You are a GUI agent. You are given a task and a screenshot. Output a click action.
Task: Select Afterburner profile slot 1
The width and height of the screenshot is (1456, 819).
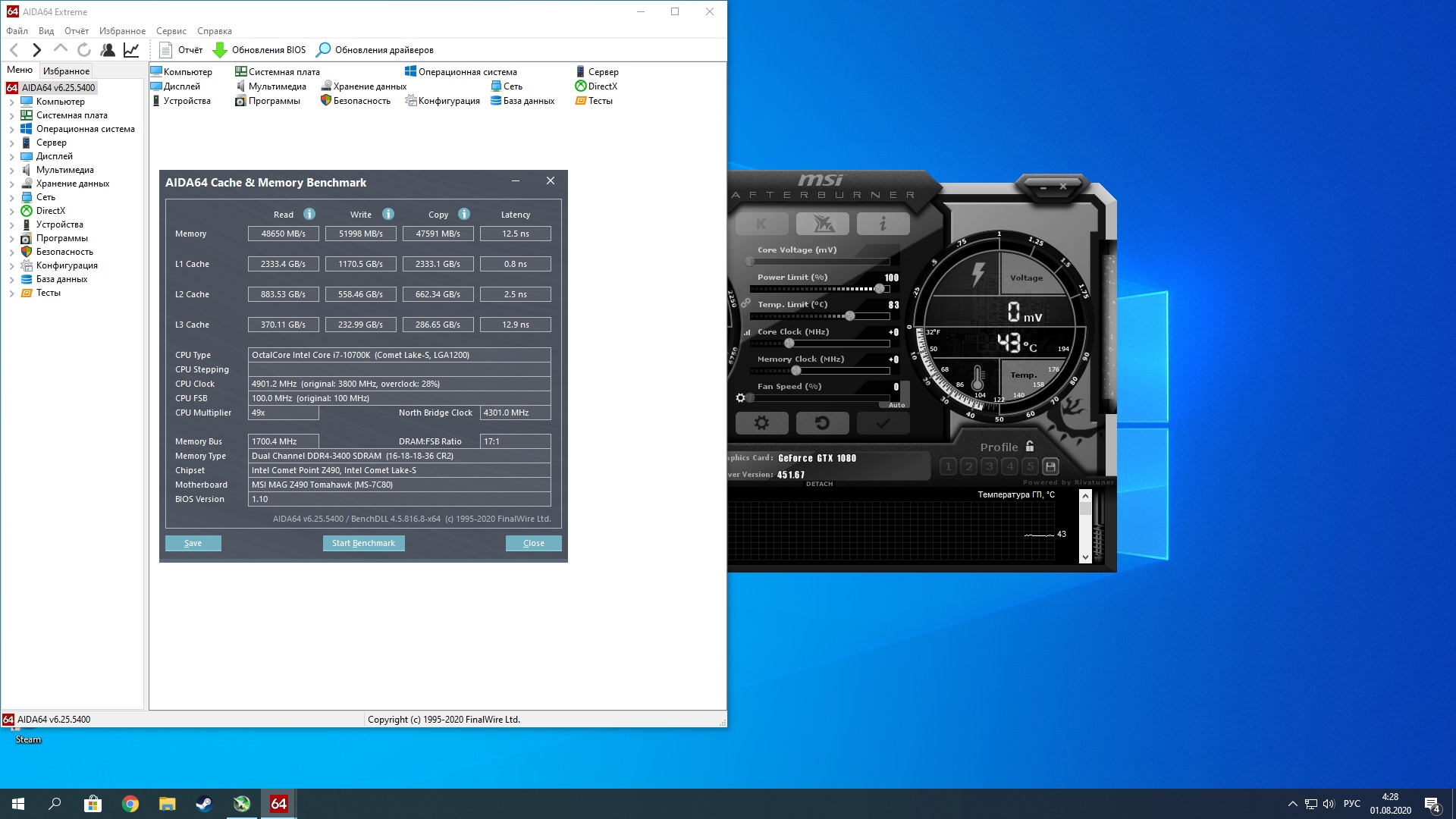[948, 466]
